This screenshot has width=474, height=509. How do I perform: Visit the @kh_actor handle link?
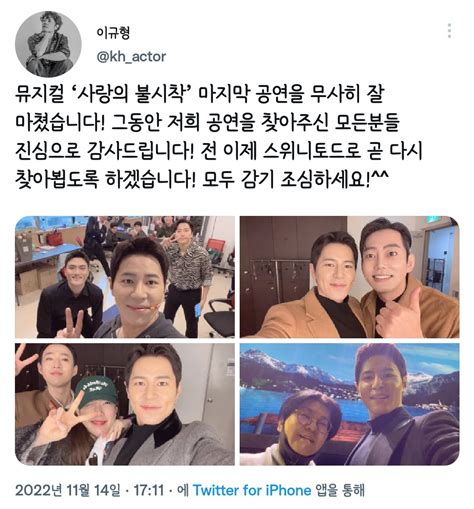[x=131, y=57]
